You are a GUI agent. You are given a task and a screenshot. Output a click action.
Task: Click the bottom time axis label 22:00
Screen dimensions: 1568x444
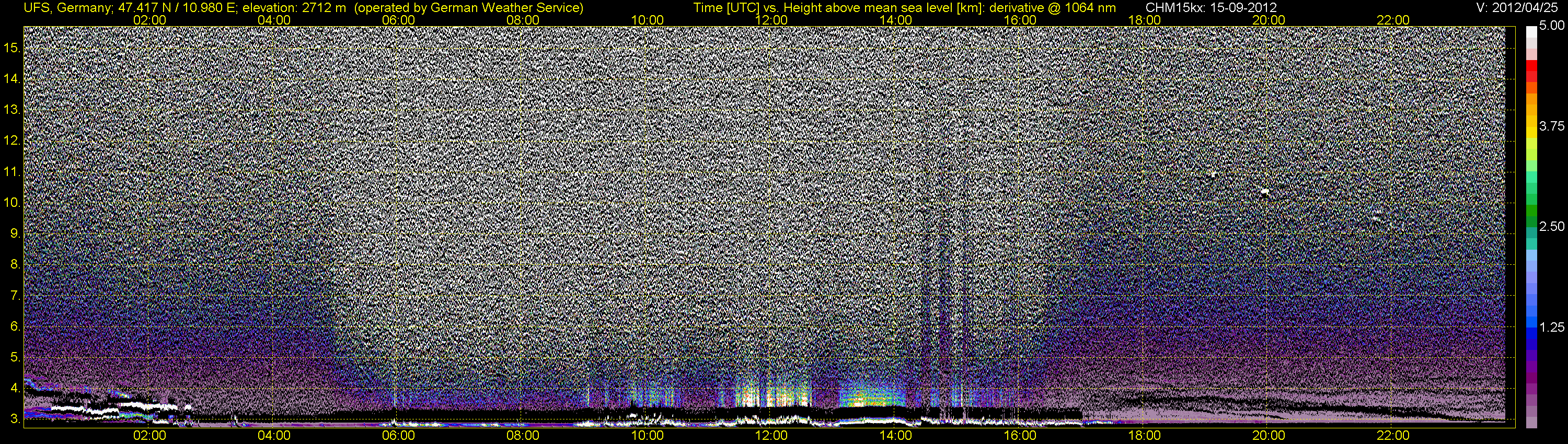pos(1393,436)
